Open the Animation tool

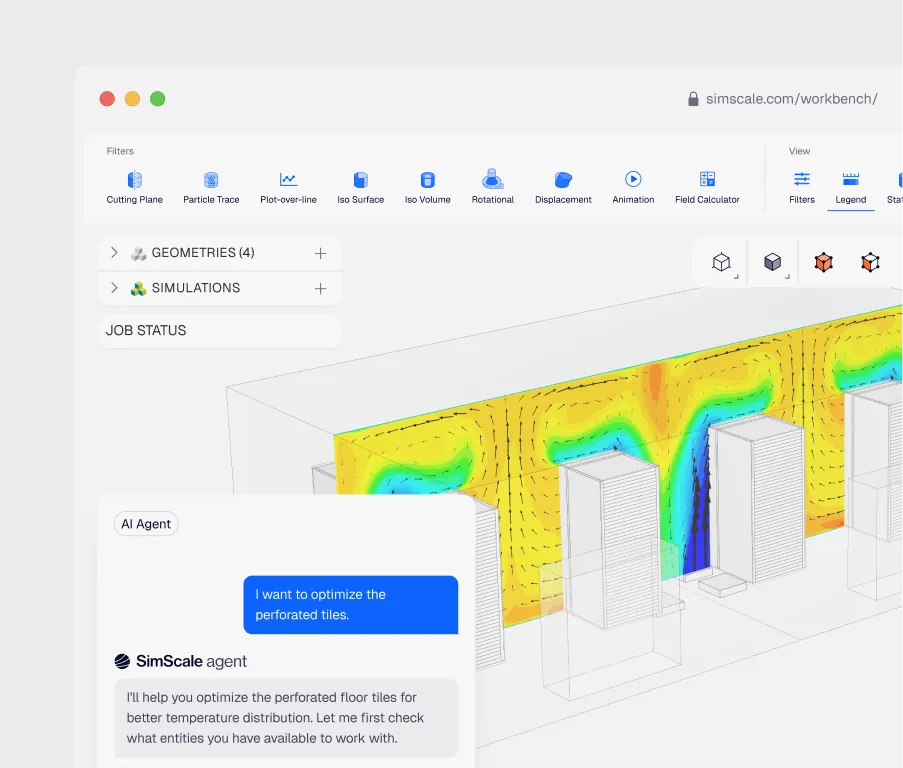click(x=633, y=188)
